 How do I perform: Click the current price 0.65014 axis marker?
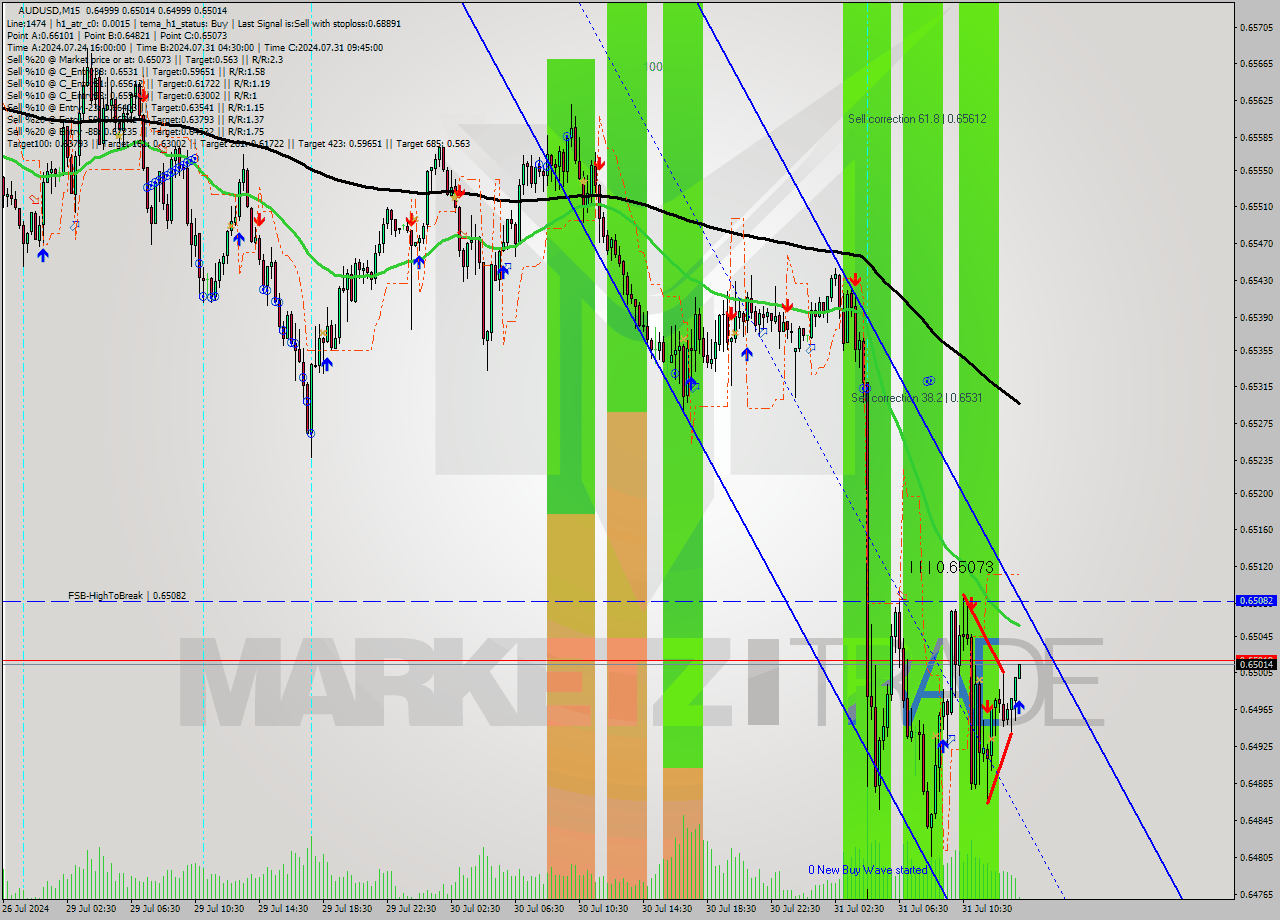pos(1257,664)
